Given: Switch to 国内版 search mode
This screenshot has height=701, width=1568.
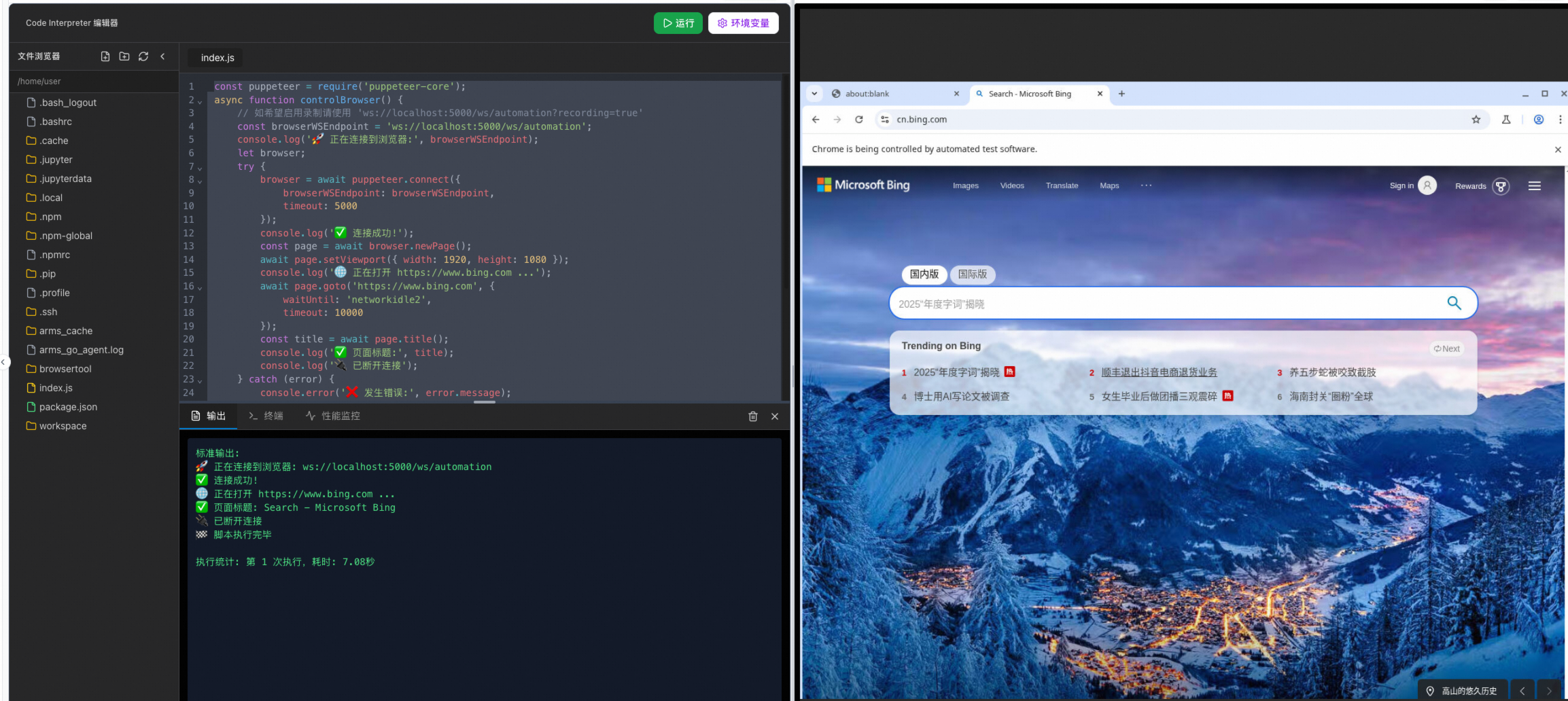Looking at the screenshot, I should click(924, 274).
